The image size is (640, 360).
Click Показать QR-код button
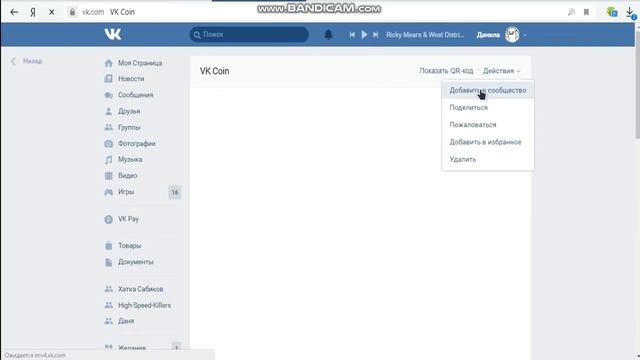point(446,71)
